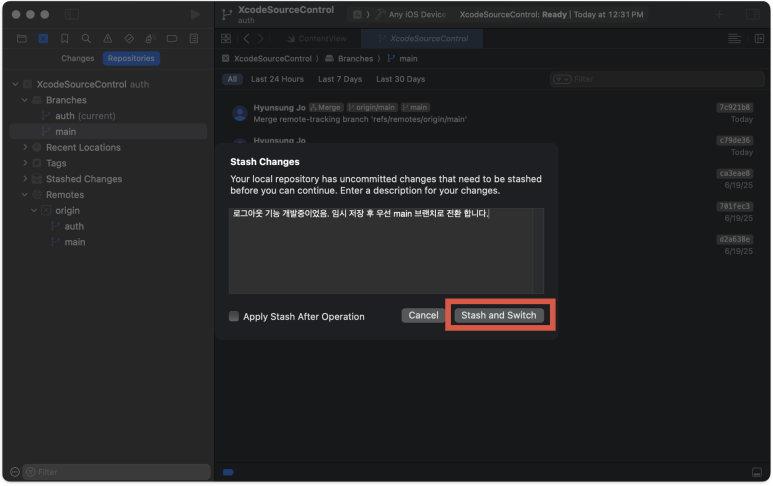Click the editor grid related items icon
Image resolution: width=773 pixels, height=486 pixels.
[226, 38]
